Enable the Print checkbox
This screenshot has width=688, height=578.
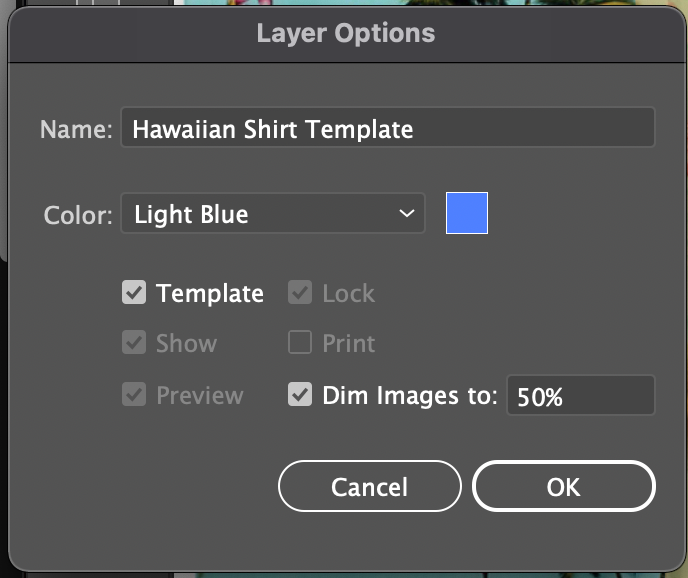tap(300, 342)
